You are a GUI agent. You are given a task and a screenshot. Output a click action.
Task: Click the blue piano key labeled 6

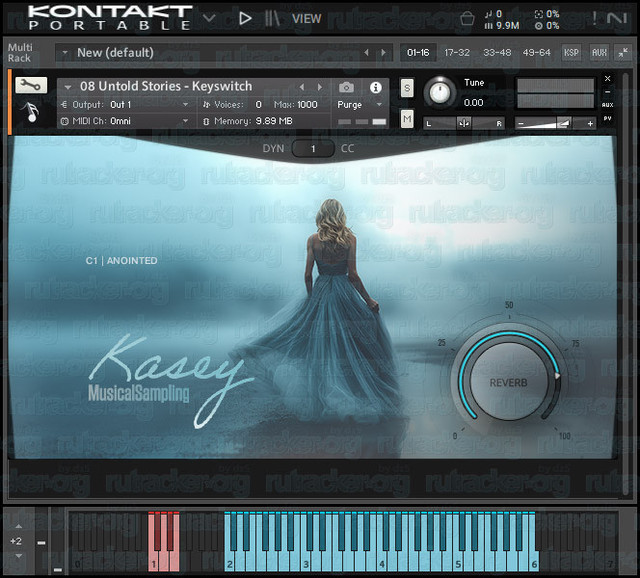[534, 563]
